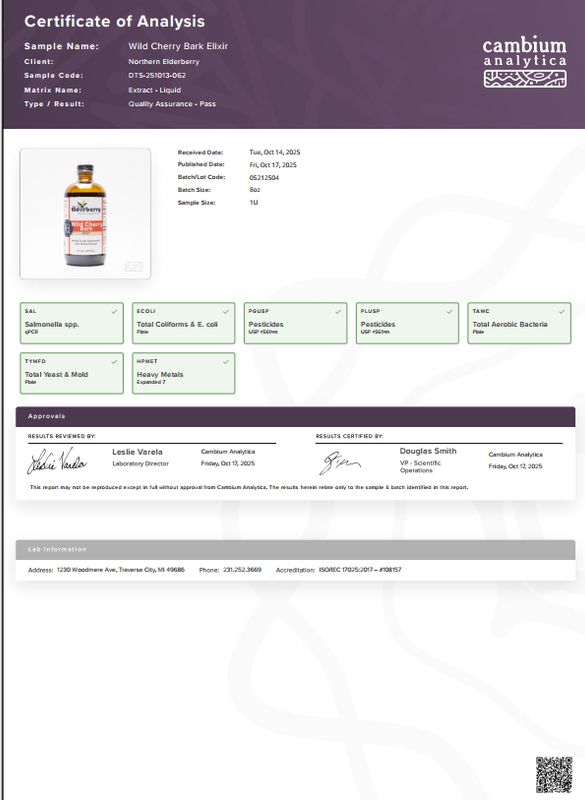Click the checkmark on the Heavy Metals card
The image size is (585, 800).
[x=225, y=362]
